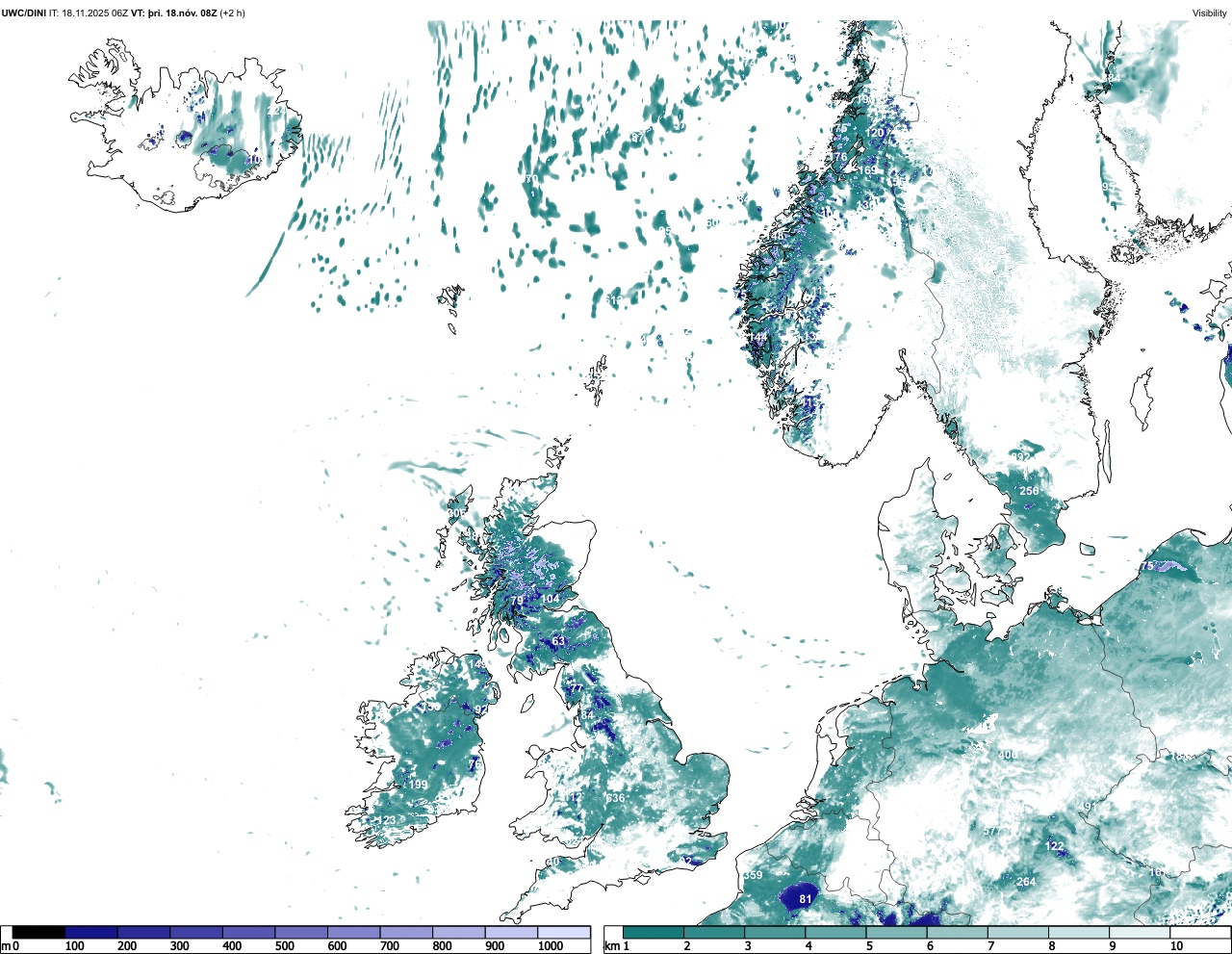Click the '122' value in southern Germany
The width and height of the screenshot is (1232, 954).
tap(1055, 846)
